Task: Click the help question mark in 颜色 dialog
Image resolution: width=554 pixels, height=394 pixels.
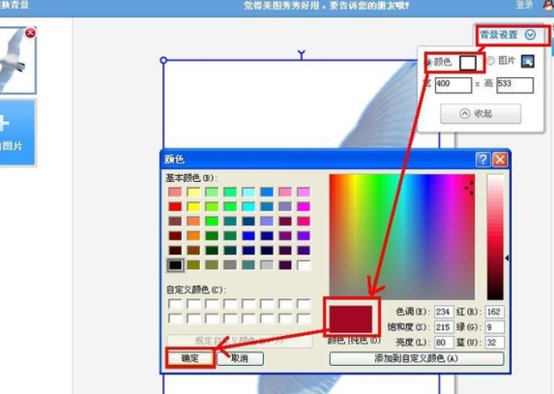Action: (x=483, y=160)
